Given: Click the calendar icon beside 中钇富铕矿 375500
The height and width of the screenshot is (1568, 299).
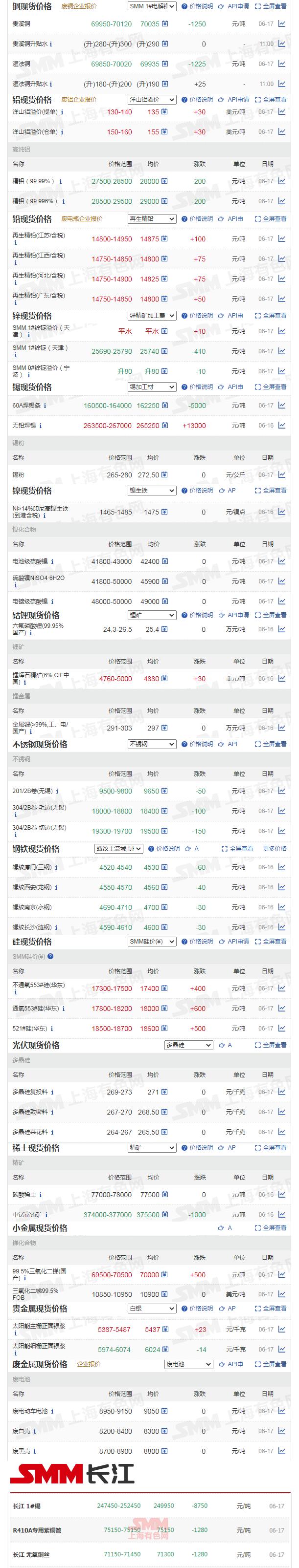Looking at the screenshot, I should tap(165, 1215).
